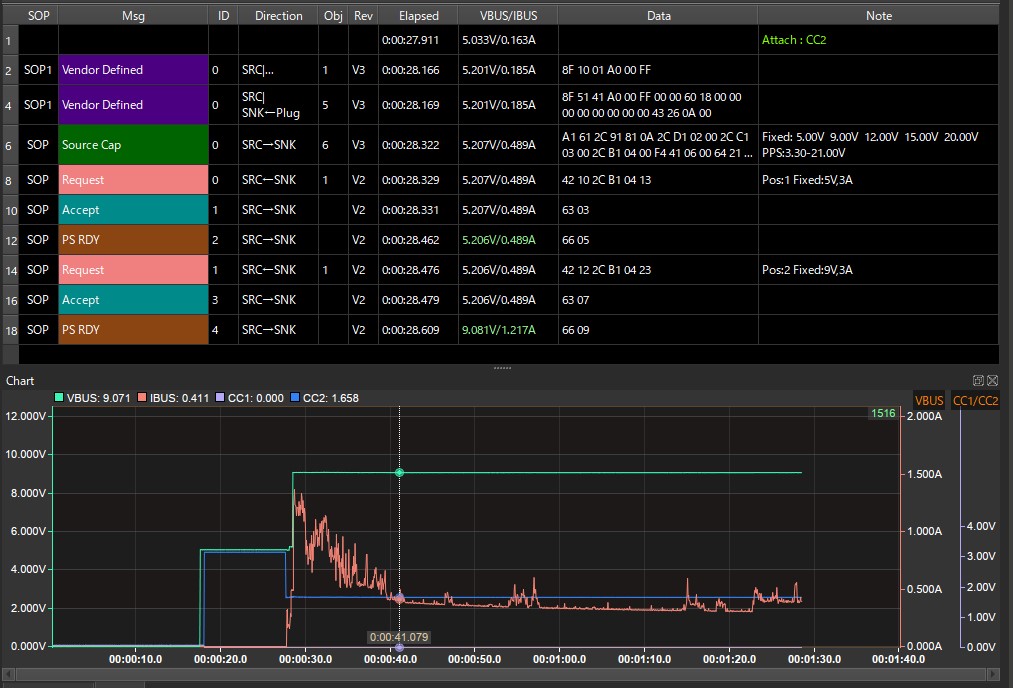The width and height of the screenshot is (1013, 688).
Task: Click the 0:00:41.079 cursor time label
Action: [399, 637]
